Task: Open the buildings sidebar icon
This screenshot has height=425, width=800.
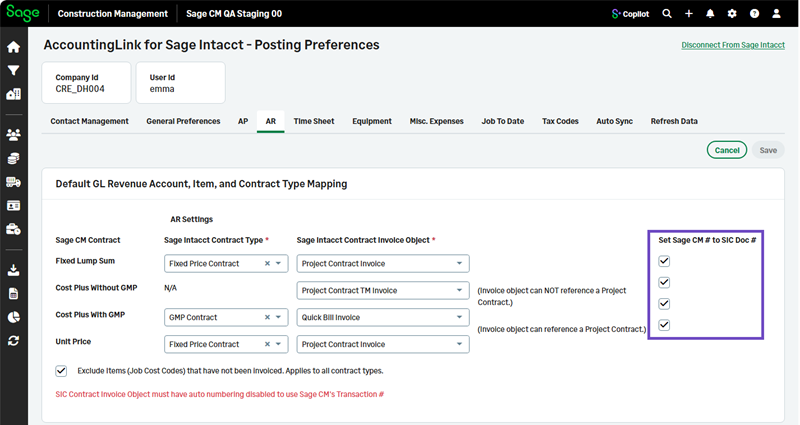Action: coord(13,94)
